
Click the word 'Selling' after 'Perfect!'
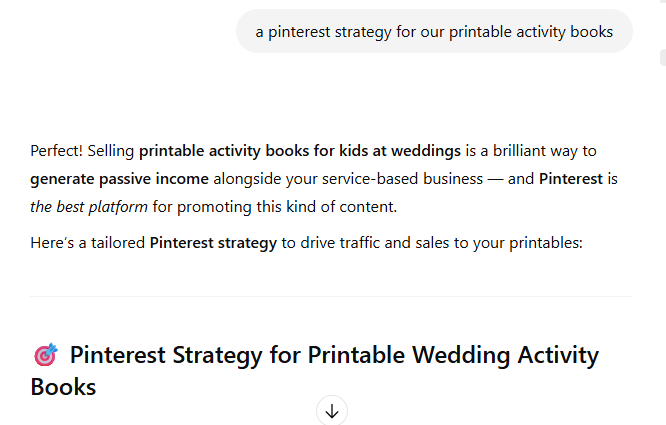[111, 151]
